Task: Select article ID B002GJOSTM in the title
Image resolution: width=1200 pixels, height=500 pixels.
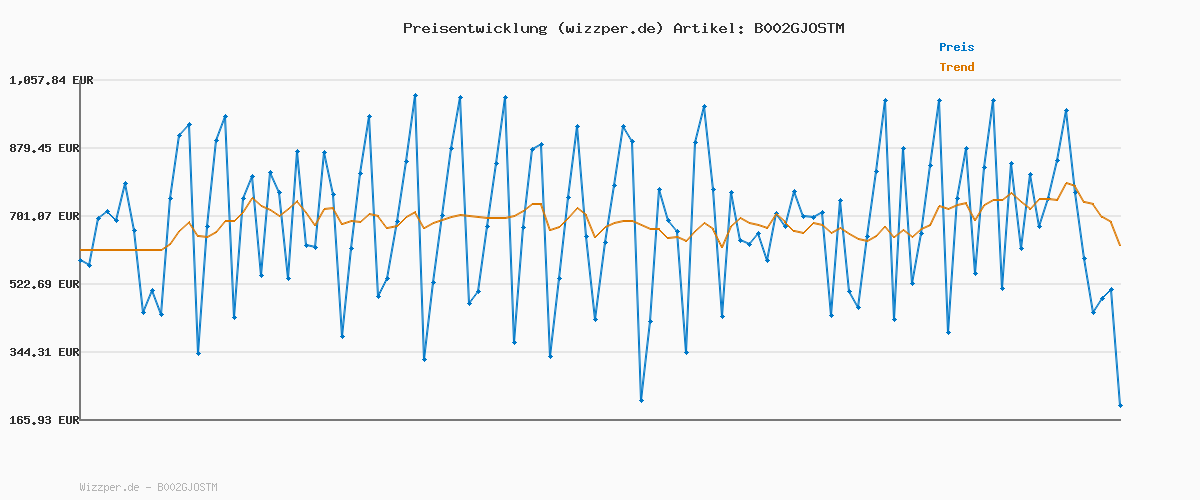Action: (796, 28)
